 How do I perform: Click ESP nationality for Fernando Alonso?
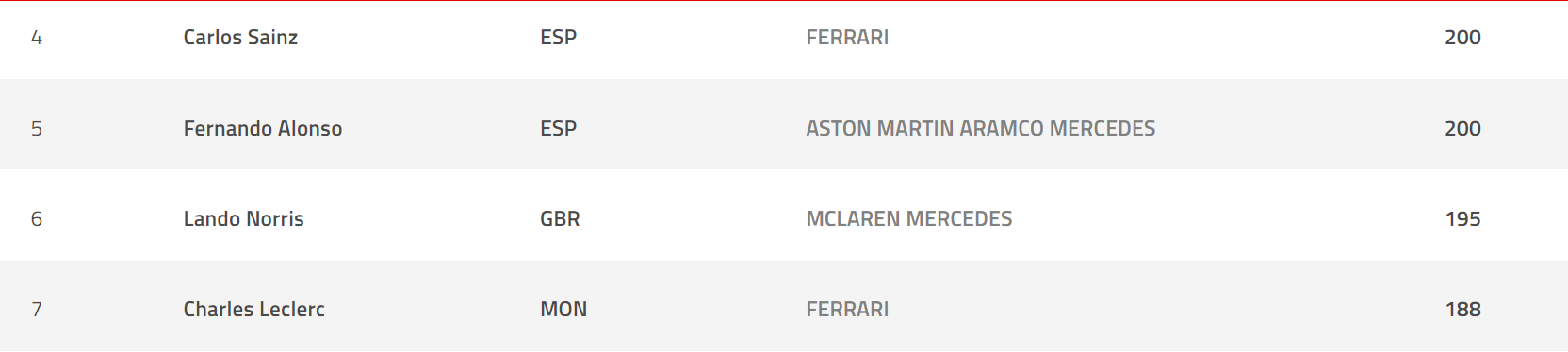pos(558,128)
